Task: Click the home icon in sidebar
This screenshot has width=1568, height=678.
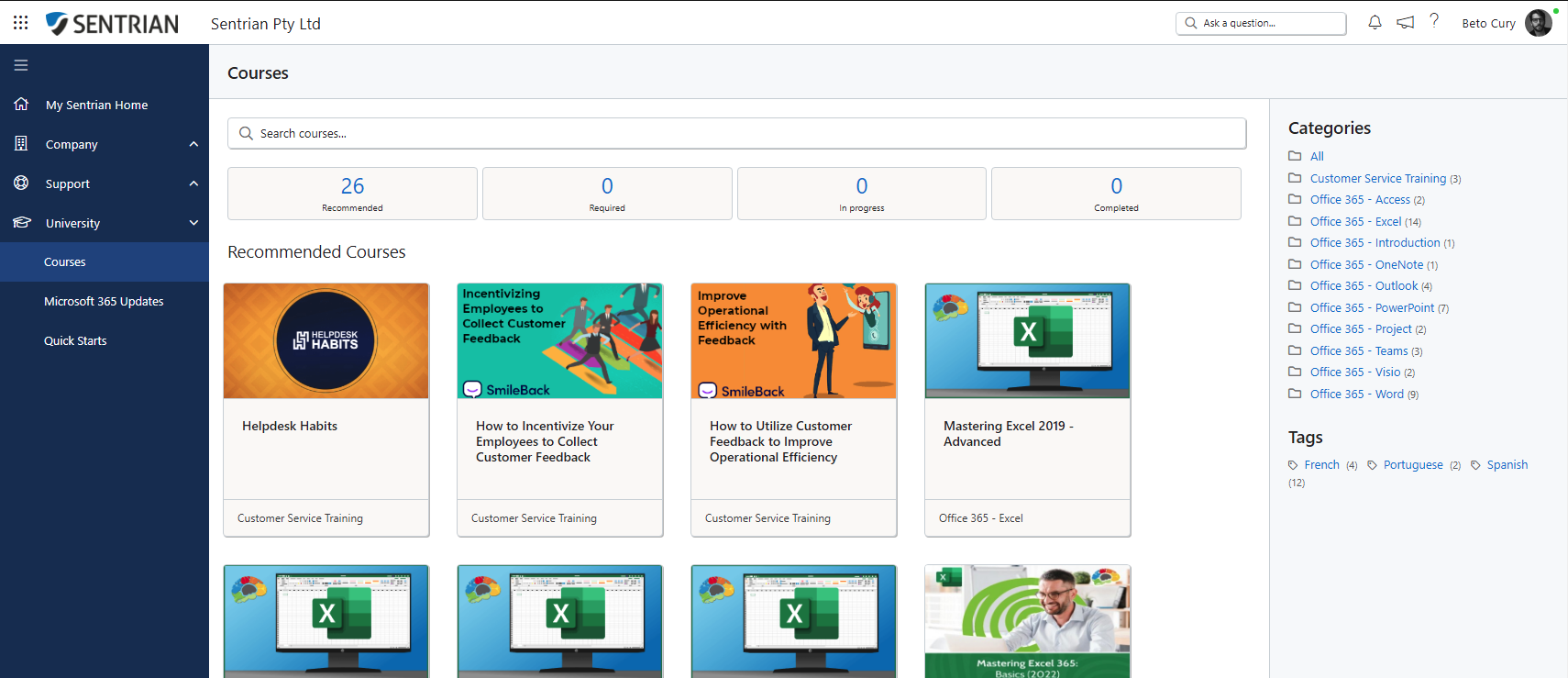Action: 21,104
